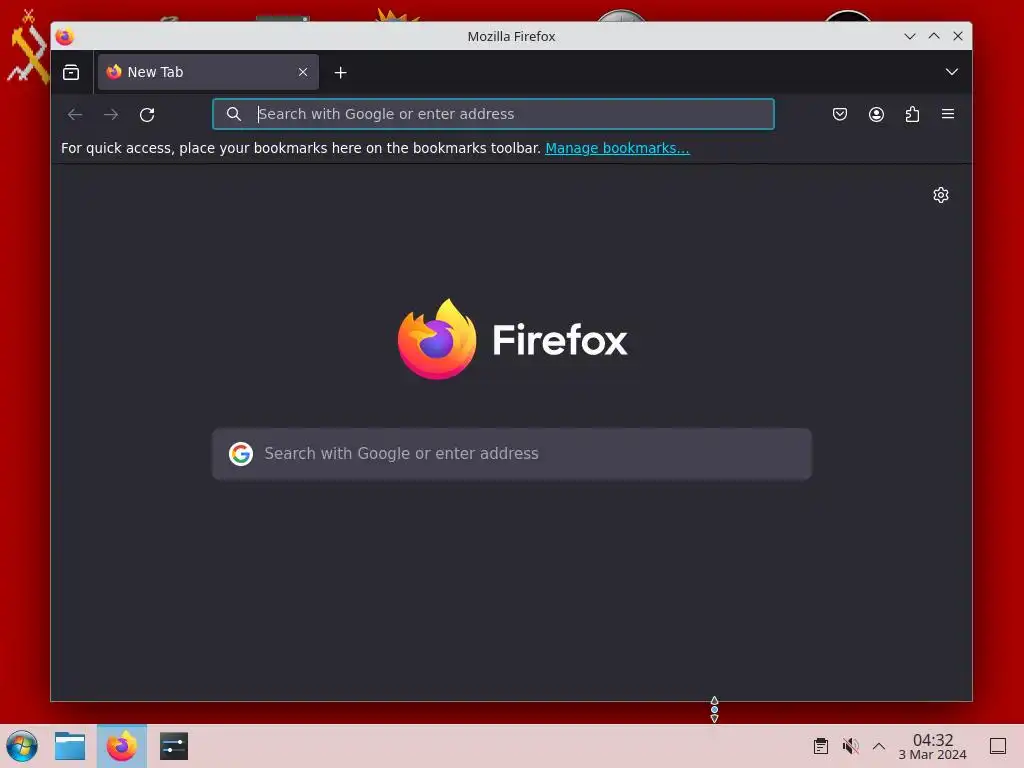This screenshot has height=768, width=1024.
Task: Open the Firefox window menu icon in titlebar
Action: coord(65,37)
